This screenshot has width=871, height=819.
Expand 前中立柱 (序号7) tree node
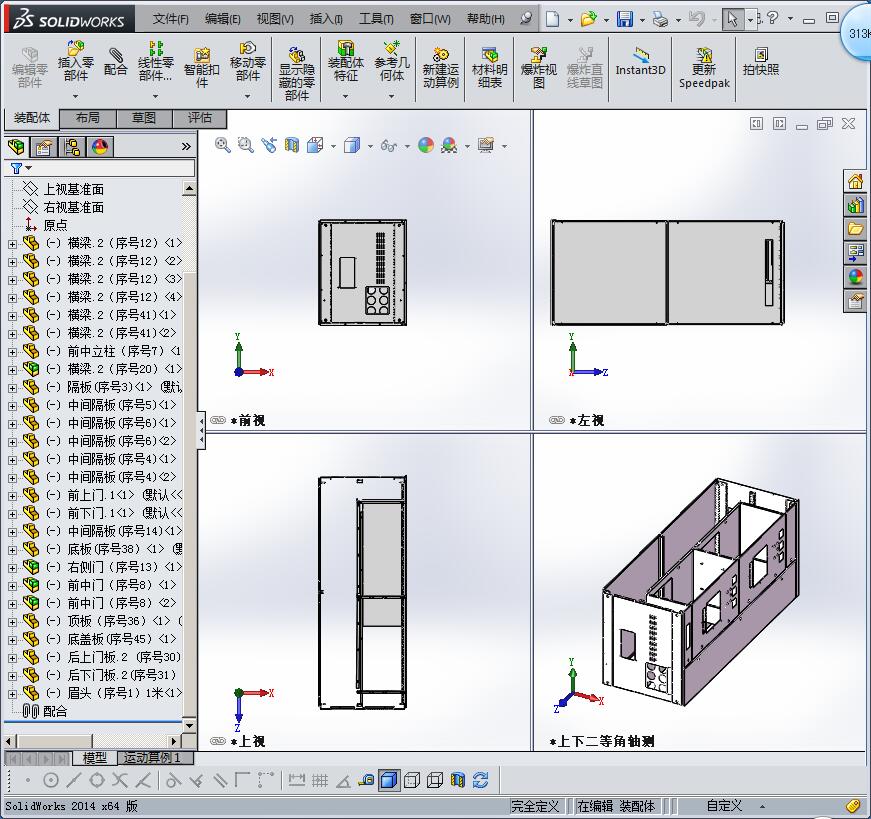pyautogui.click(x=12, y=352)
